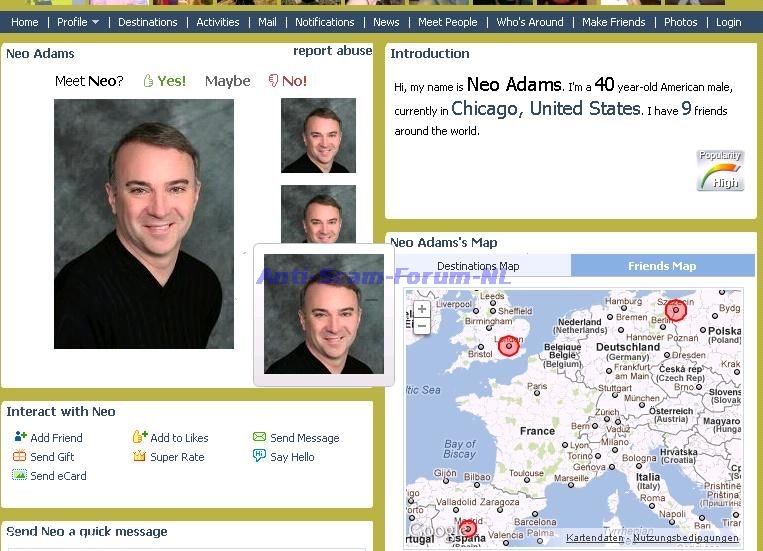The height and width of the screenshot is (551, 763).
Task: Click the Popularity High meter badge
Action: (720, 170)
